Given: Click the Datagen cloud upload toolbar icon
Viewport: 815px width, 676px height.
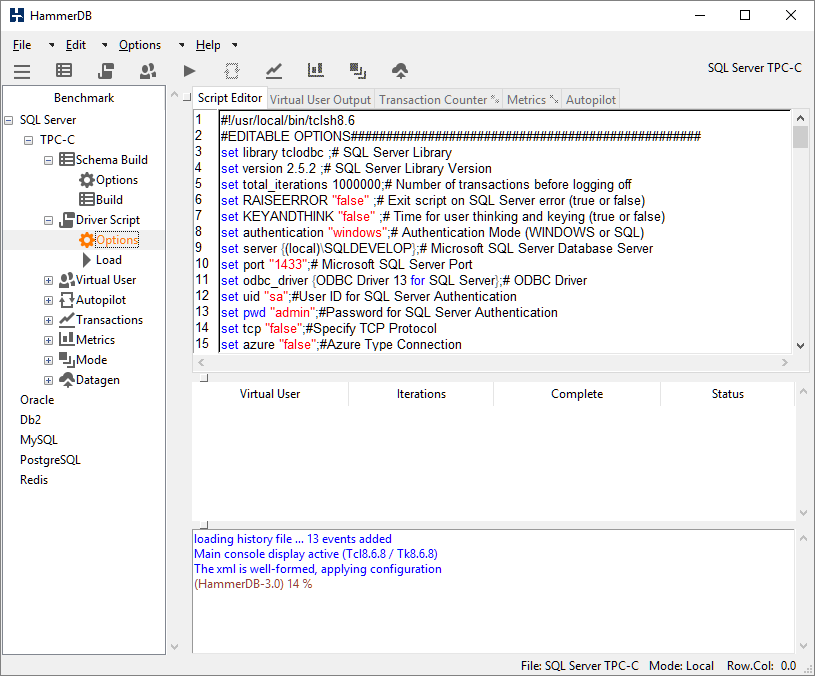Looking at the screenshot, I should tap(400, 71).
